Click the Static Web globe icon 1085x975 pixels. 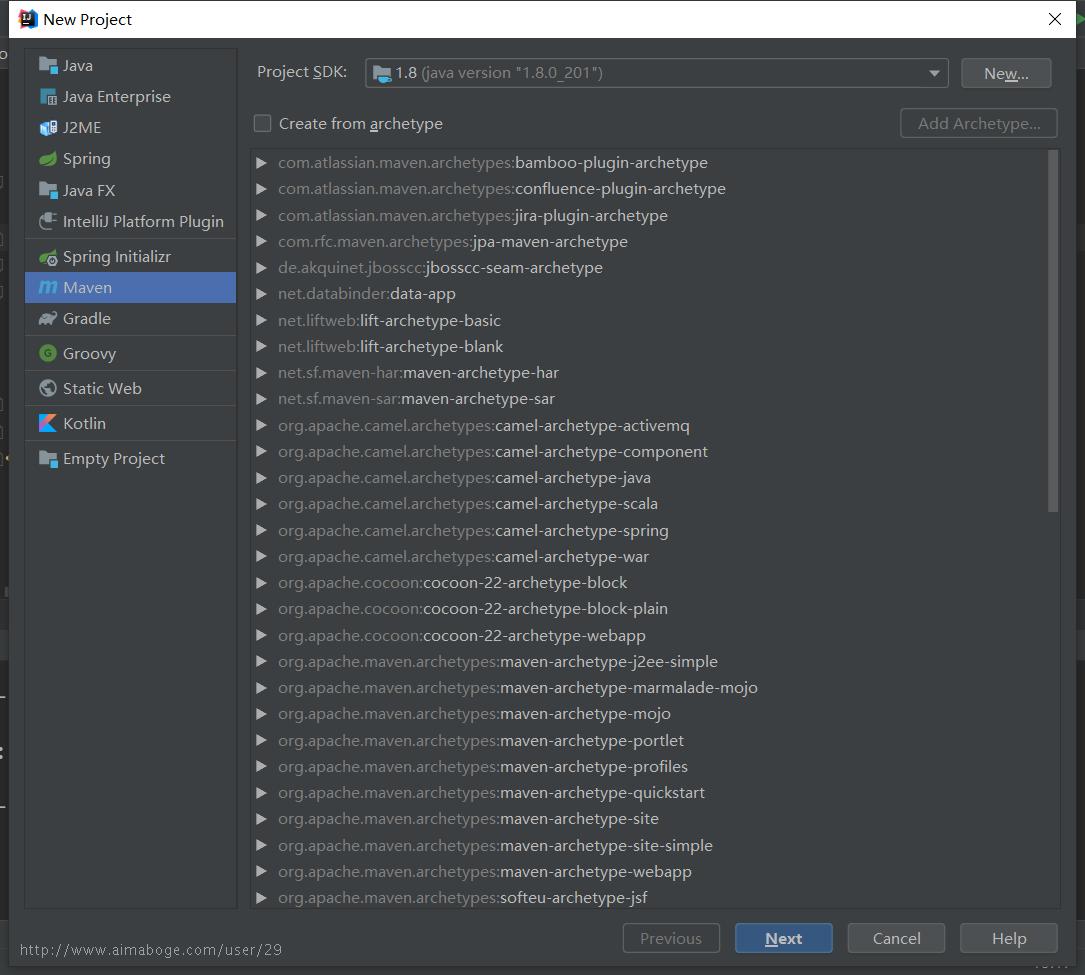tap(48, 388)
